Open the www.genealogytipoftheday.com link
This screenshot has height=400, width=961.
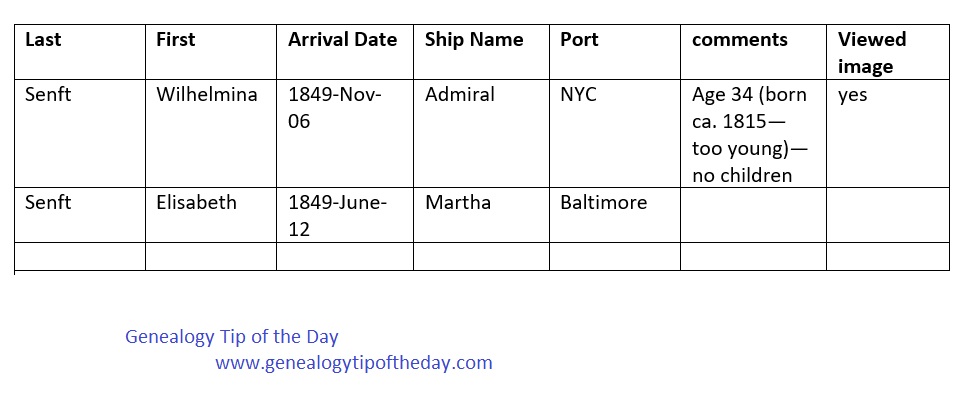(354, 363)
